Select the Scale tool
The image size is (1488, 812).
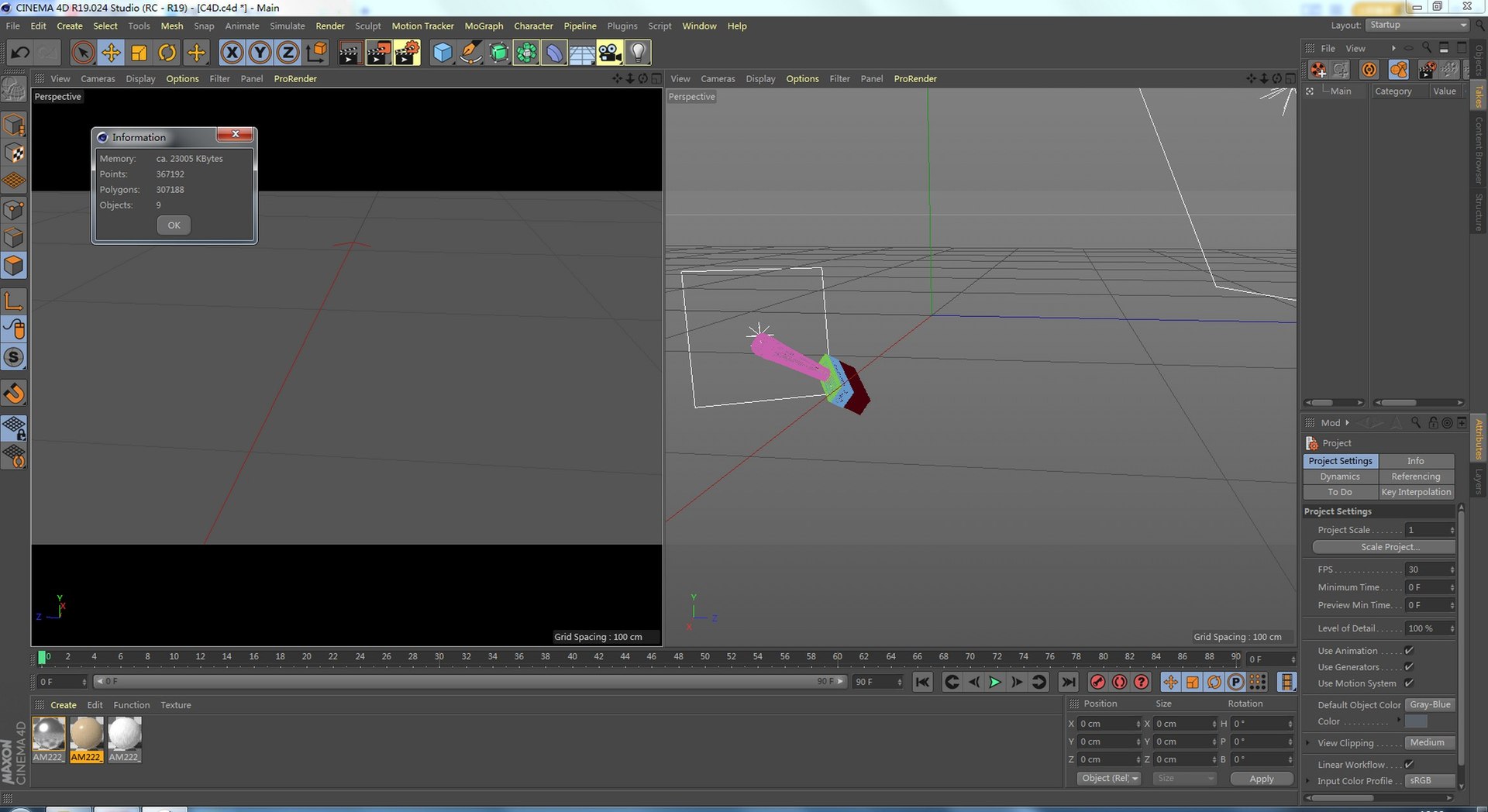pyautogui.click(x=139, y=53)
